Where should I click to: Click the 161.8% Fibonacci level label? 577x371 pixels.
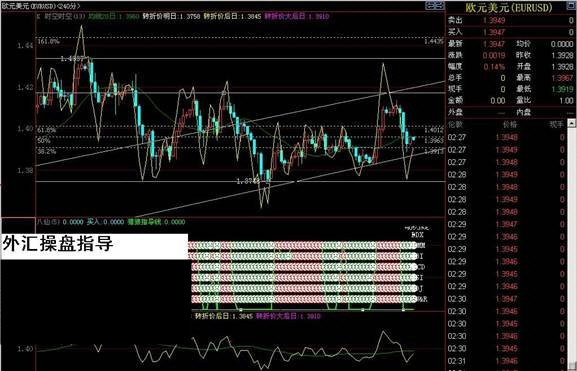[48, 42]
